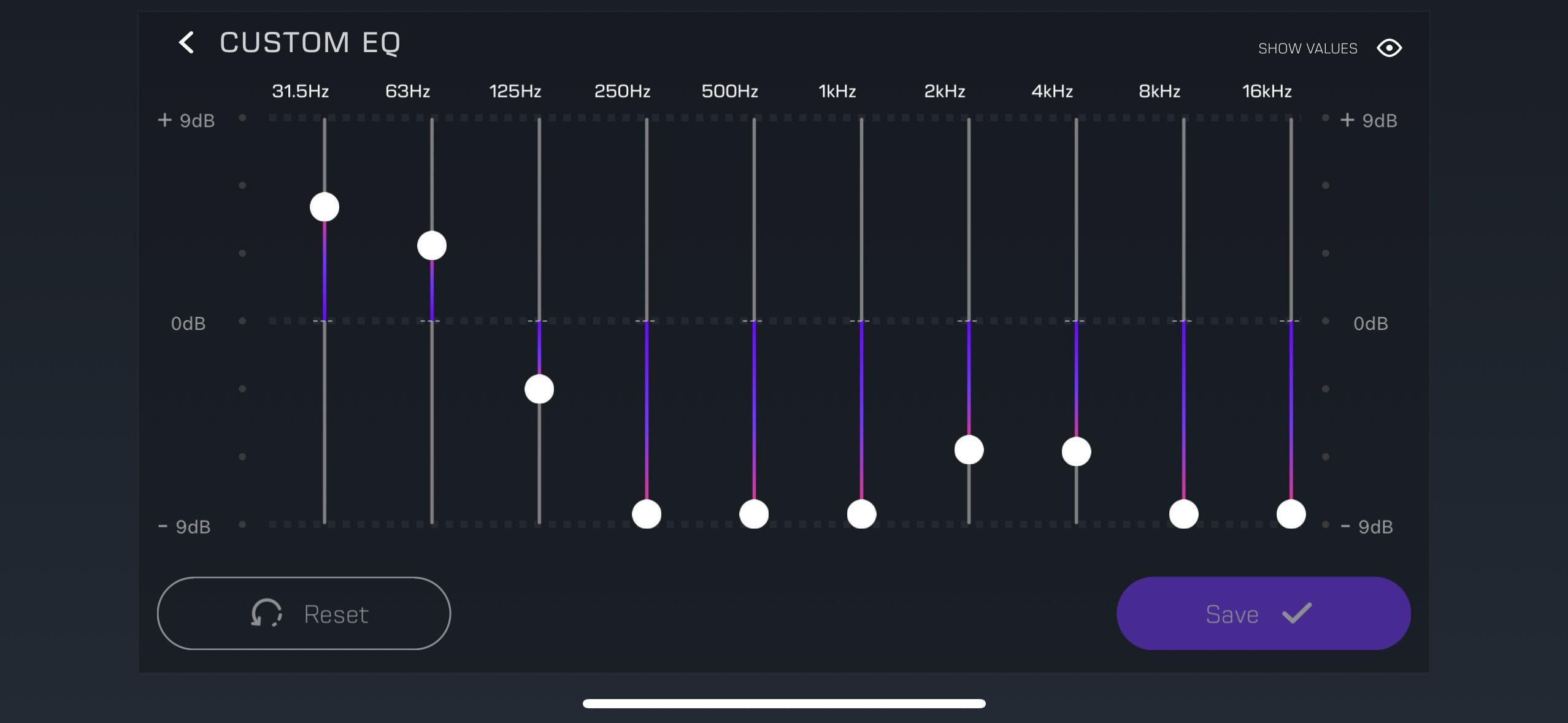The height and width of the screenshot is (723, 1568).
Task: Tap the iOS home indicator bar
Action: (784, 703)
